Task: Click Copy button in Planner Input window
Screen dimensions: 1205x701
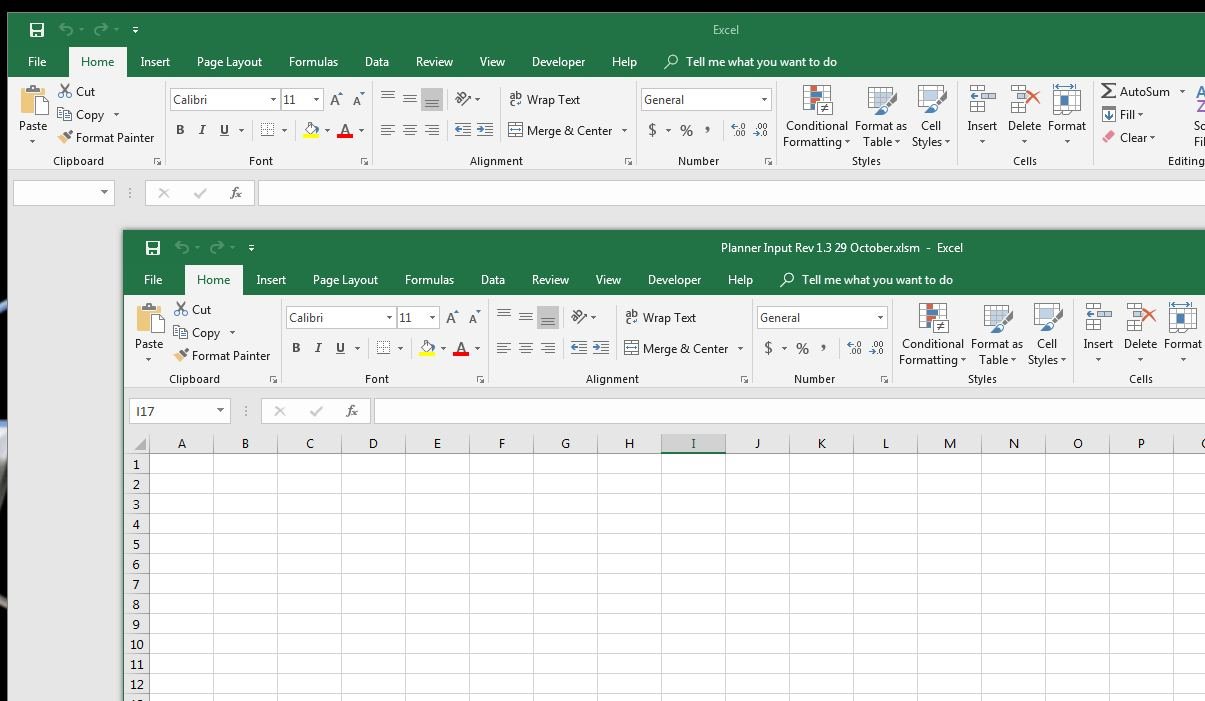Action: pyautogui.click(x=196, y=332)
